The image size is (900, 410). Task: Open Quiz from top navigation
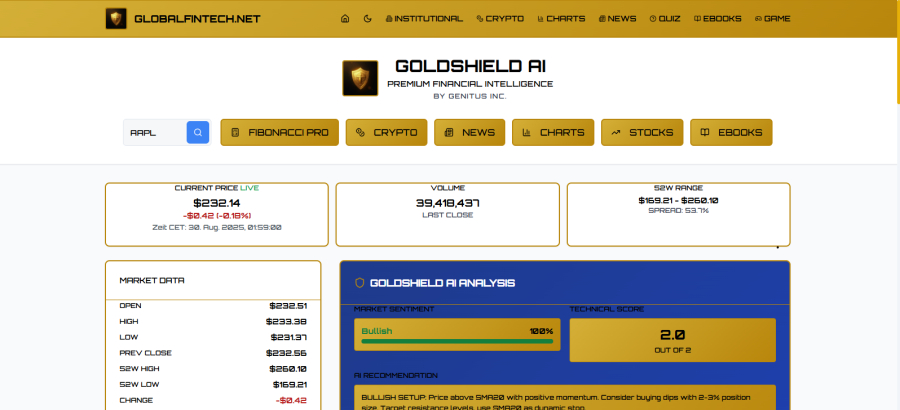(666, 18)
